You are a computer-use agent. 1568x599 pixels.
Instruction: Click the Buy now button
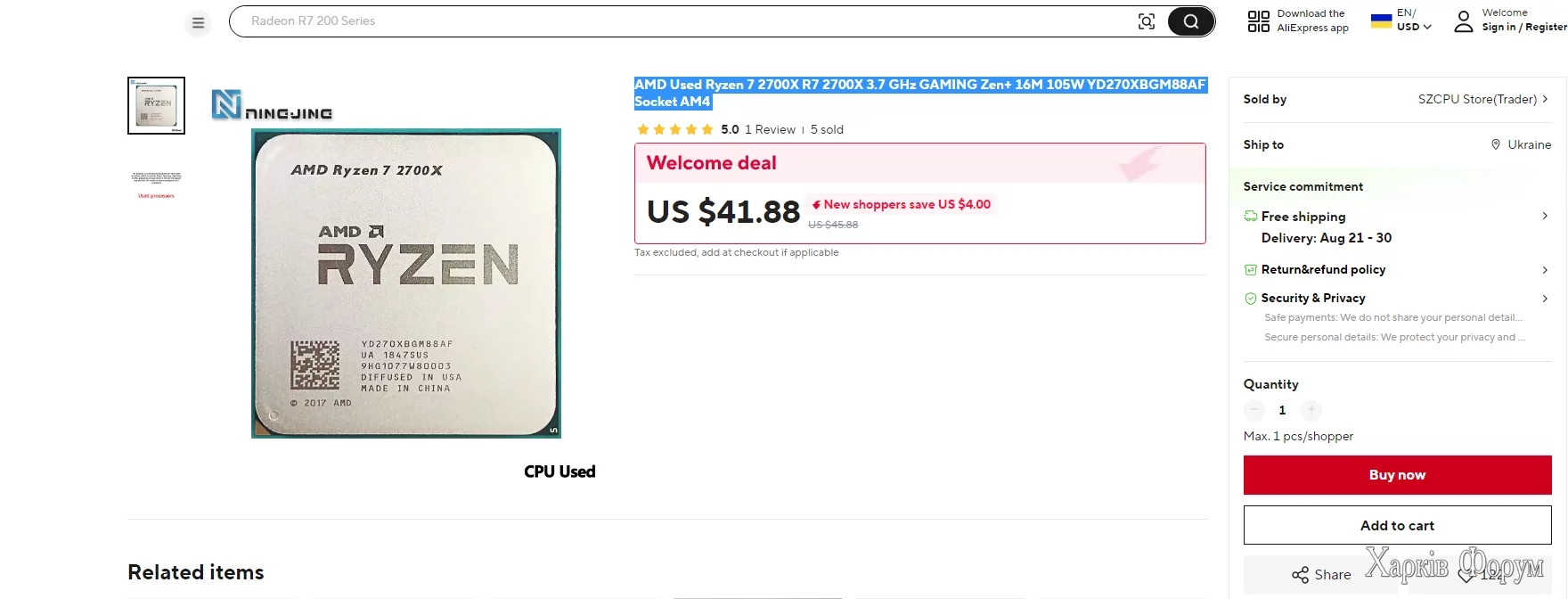tap(1397, 475)
